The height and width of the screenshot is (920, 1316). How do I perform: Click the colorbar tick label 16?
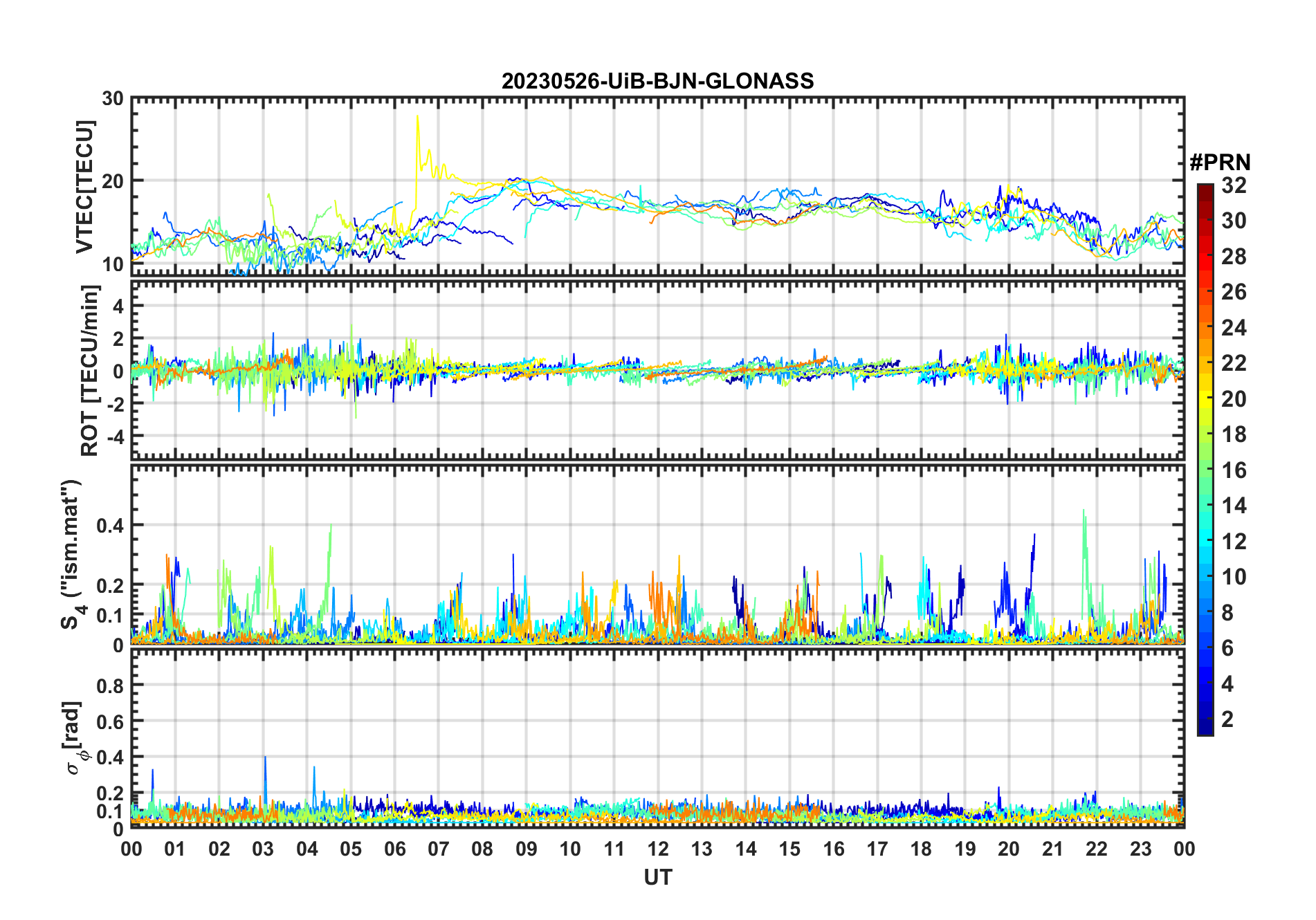(1234, 470)
